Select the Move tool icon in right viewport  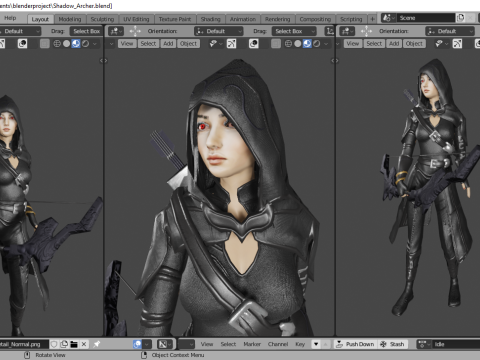coord(366,31)
